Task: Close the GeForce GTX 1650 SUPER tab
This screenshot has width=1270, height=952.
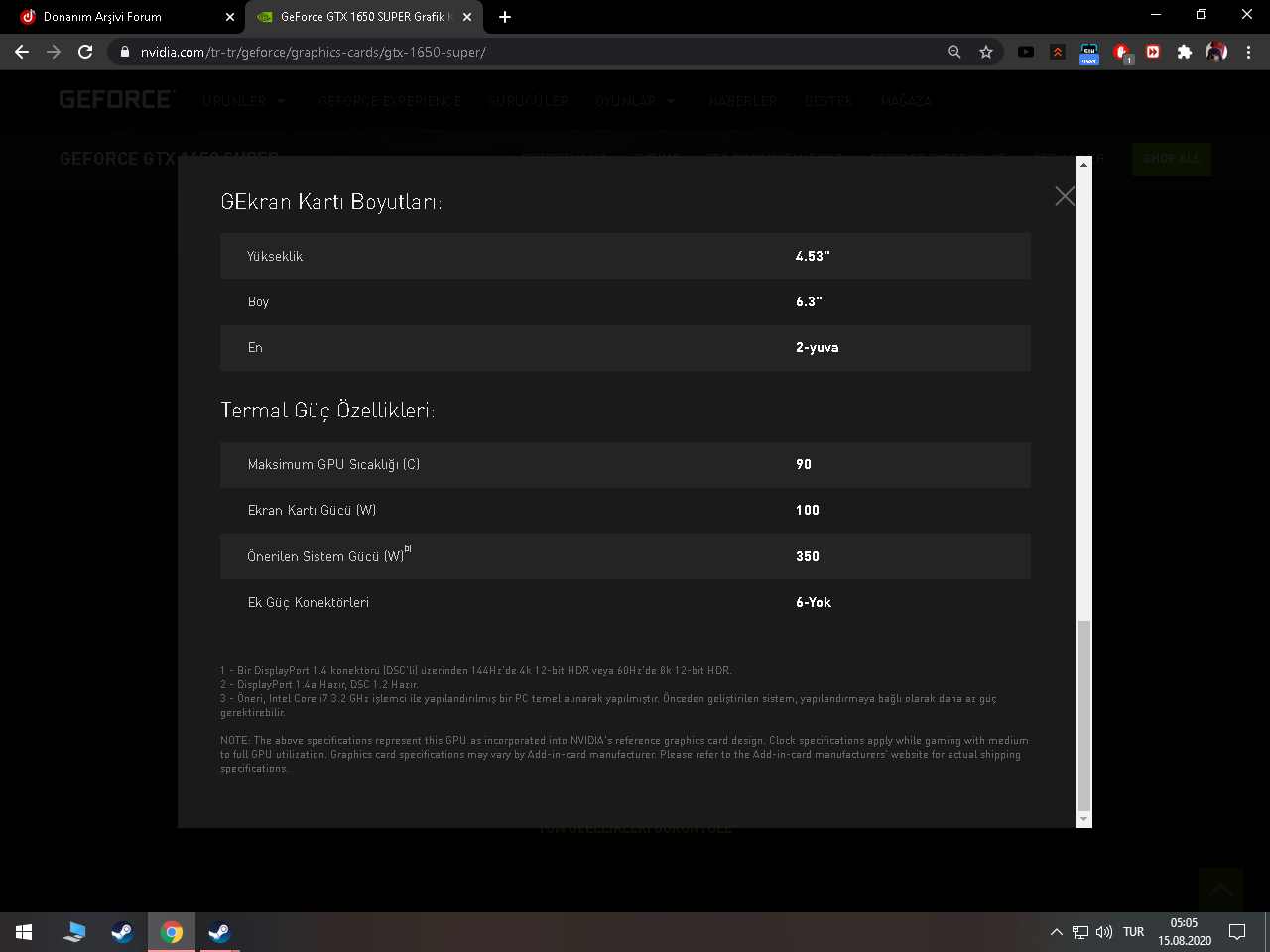Action: click(x=467, y=17)
